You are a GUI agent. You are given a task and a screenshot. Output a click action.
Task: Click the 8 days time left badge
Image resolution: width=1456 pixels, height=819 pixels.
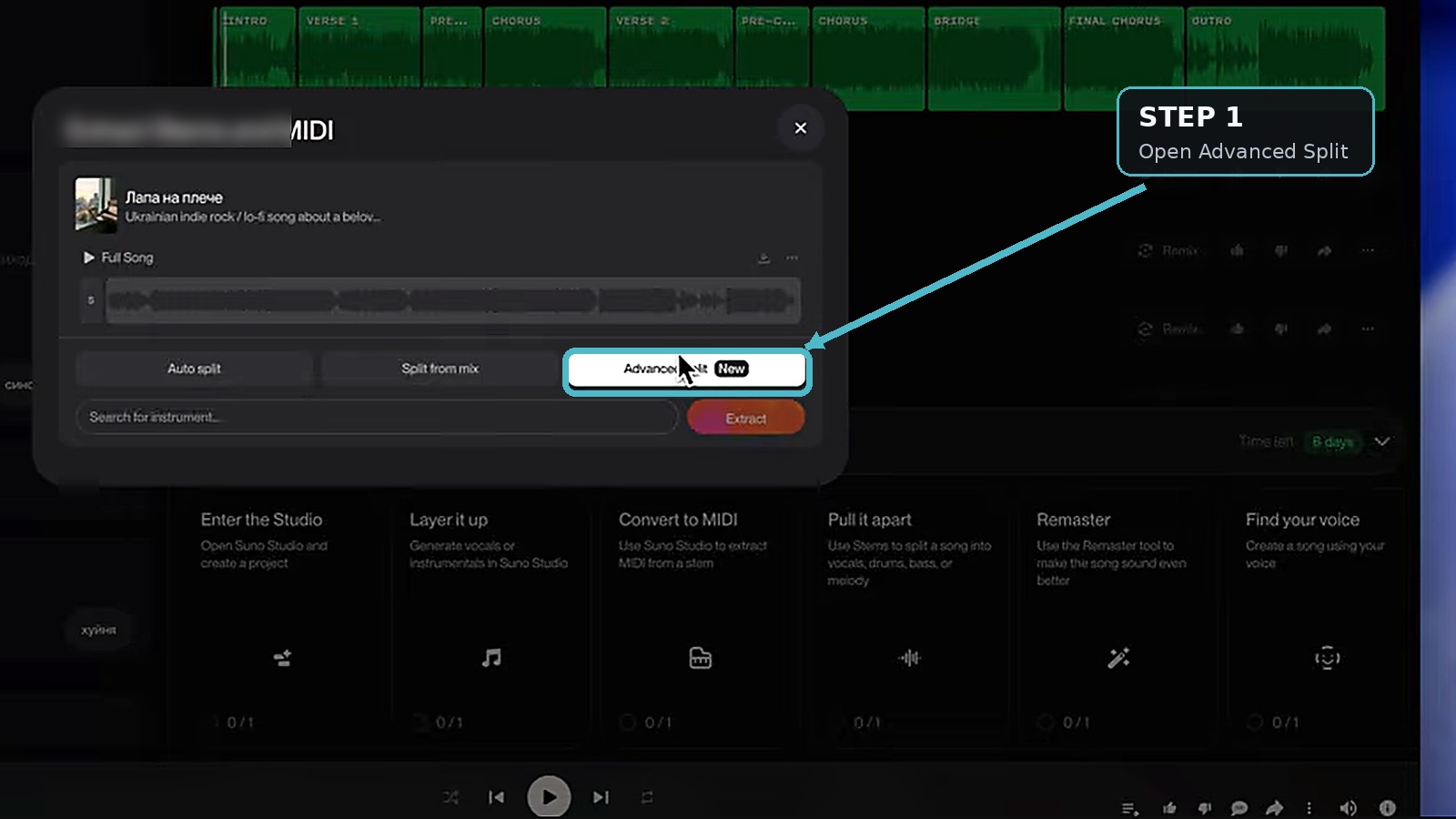tap(1332, 441)
